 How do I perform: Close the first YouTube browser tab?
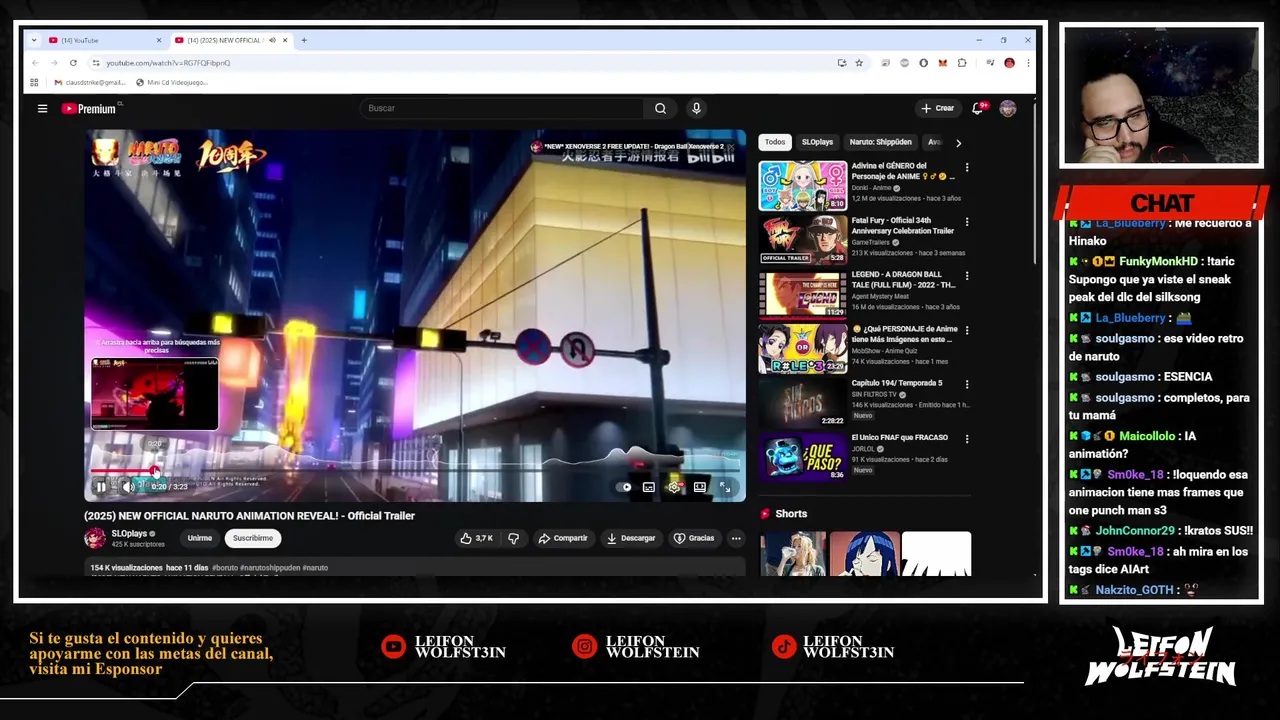coord(158,40)
